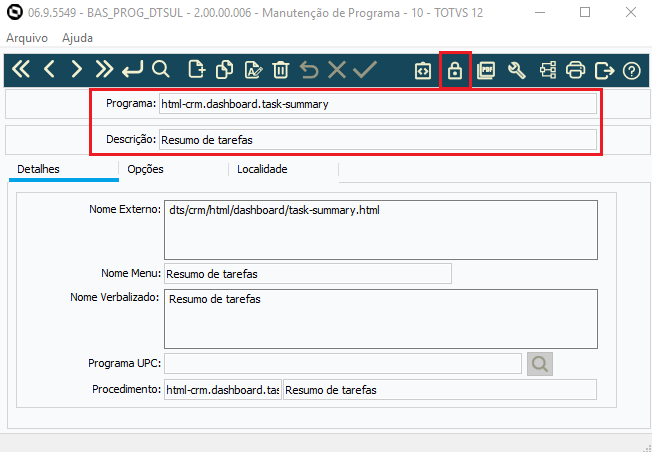The width and height of the screenshot is (652, 452).
Task: Click the Nome Menu field
Action: tap(308, 274)
